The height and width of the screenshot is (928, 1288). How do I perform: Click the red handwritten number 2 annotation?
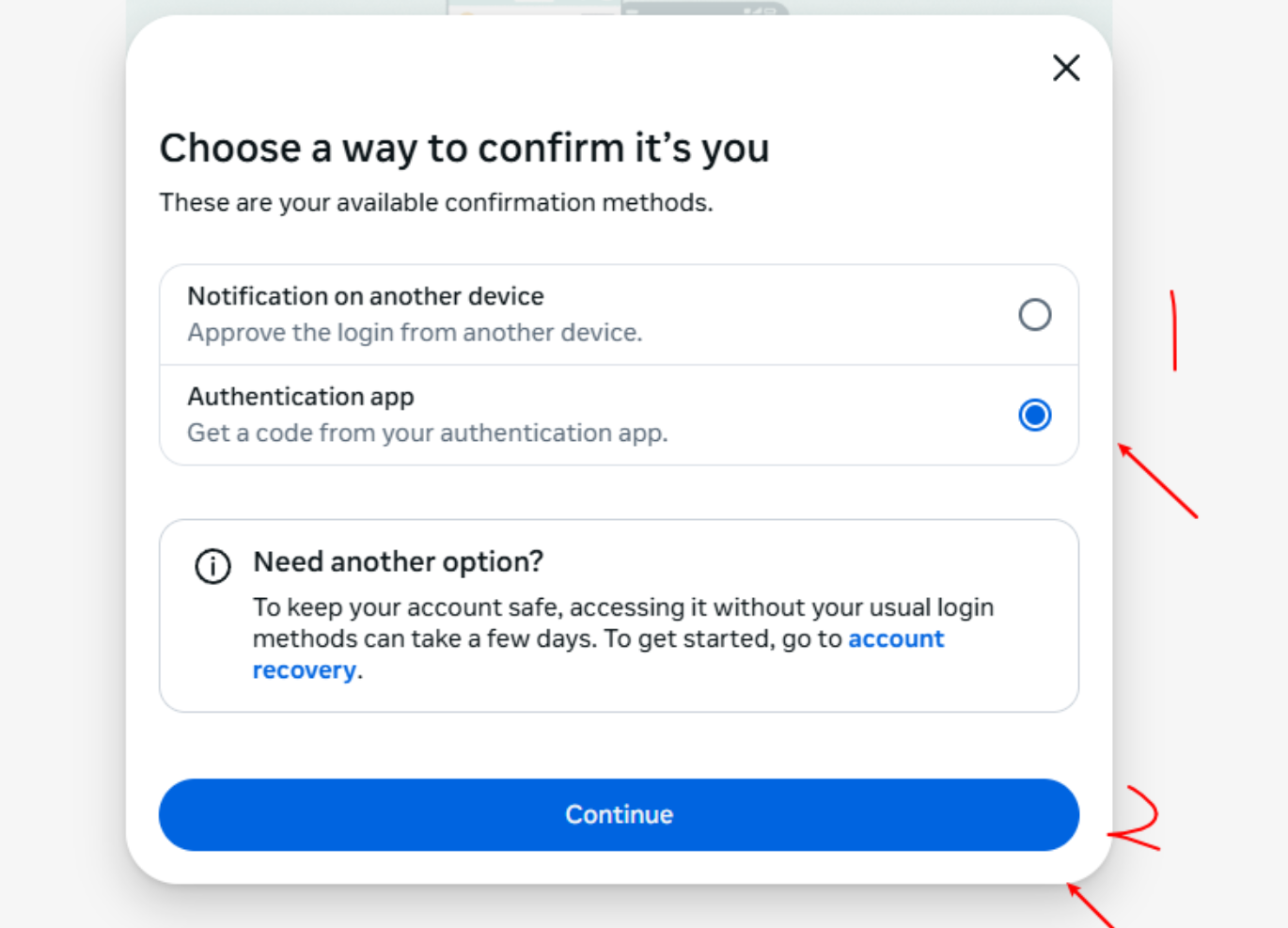click(1137, 818)
